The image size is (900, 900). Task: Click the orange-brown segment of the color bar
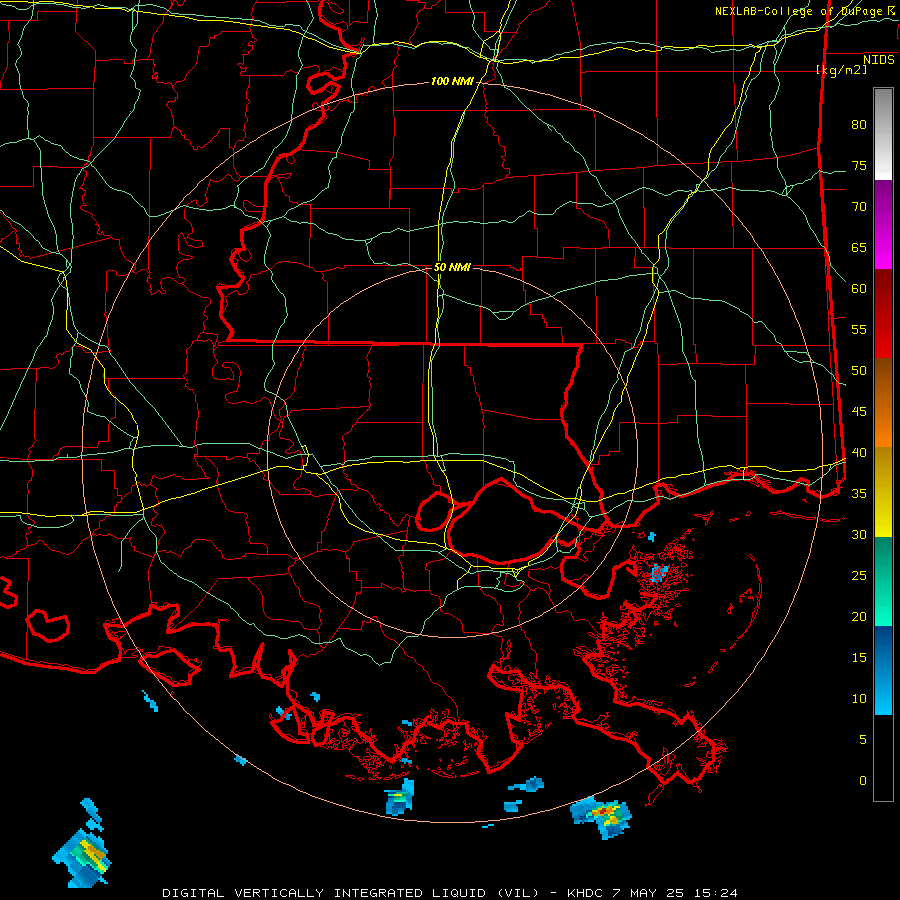[x=883, y=402]
